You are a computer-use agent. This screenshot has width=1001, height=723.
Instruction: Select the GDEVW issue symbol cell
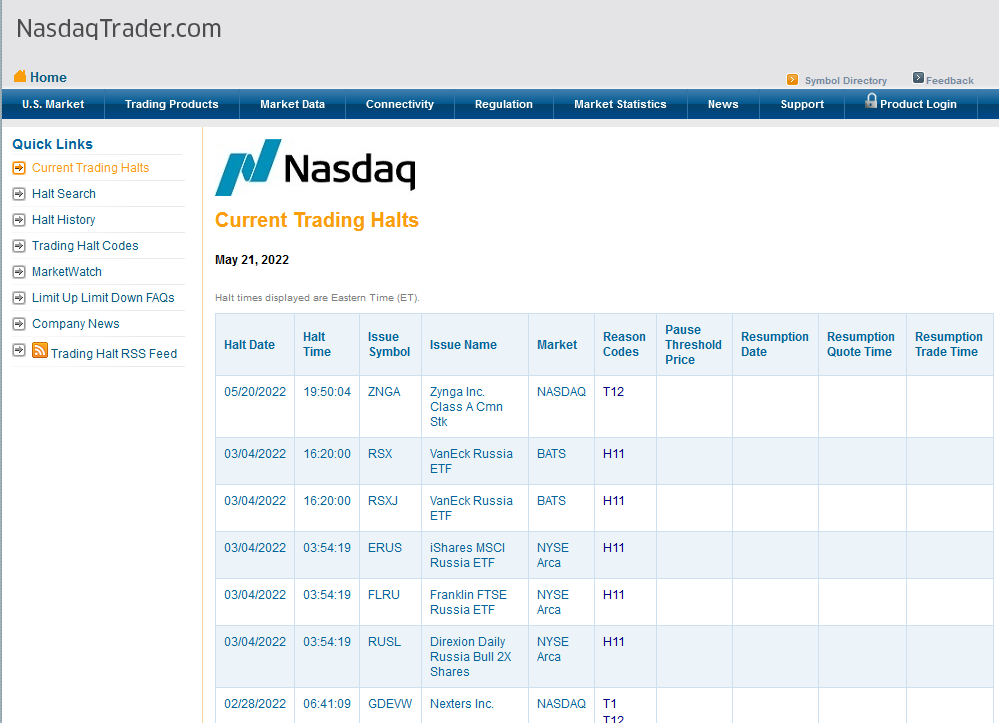pyautogui.click(x=390, y=704)
